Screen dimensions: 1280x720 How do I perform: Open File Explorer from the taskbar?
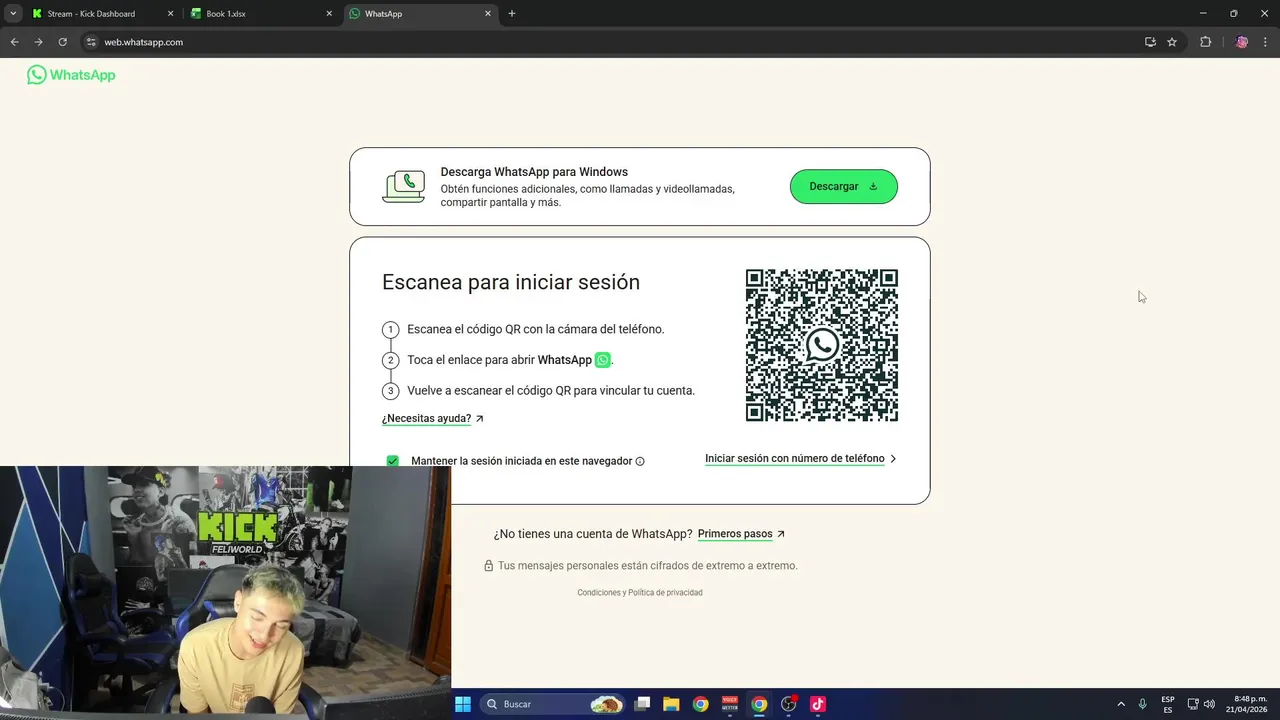(671, 704)
